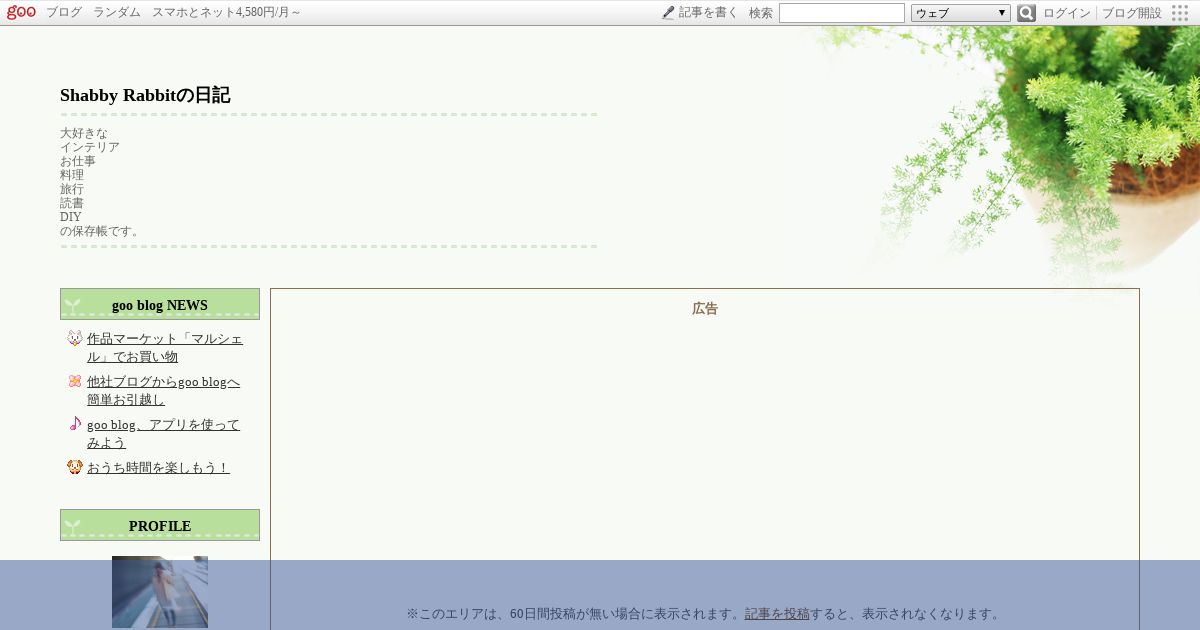This screenshot has height=630, width=1200.
Task: Click the DIY description line
Action: point(71,217)
